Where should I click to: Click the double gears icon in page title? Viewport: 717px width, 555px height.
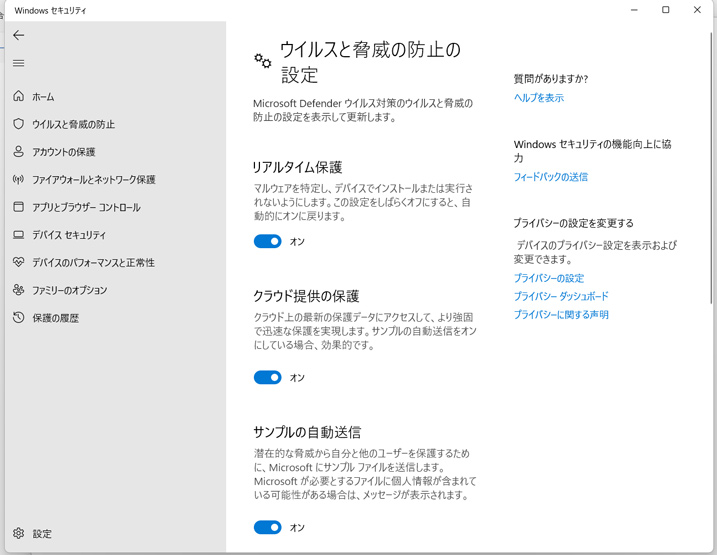coord(262,61)
